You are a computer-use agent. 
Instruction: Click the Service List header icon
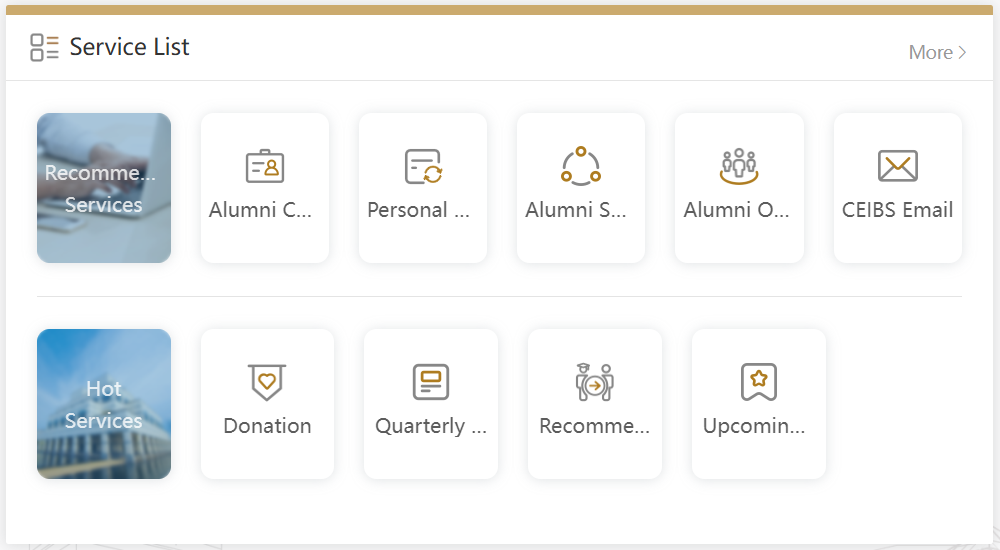click(44, 47)
